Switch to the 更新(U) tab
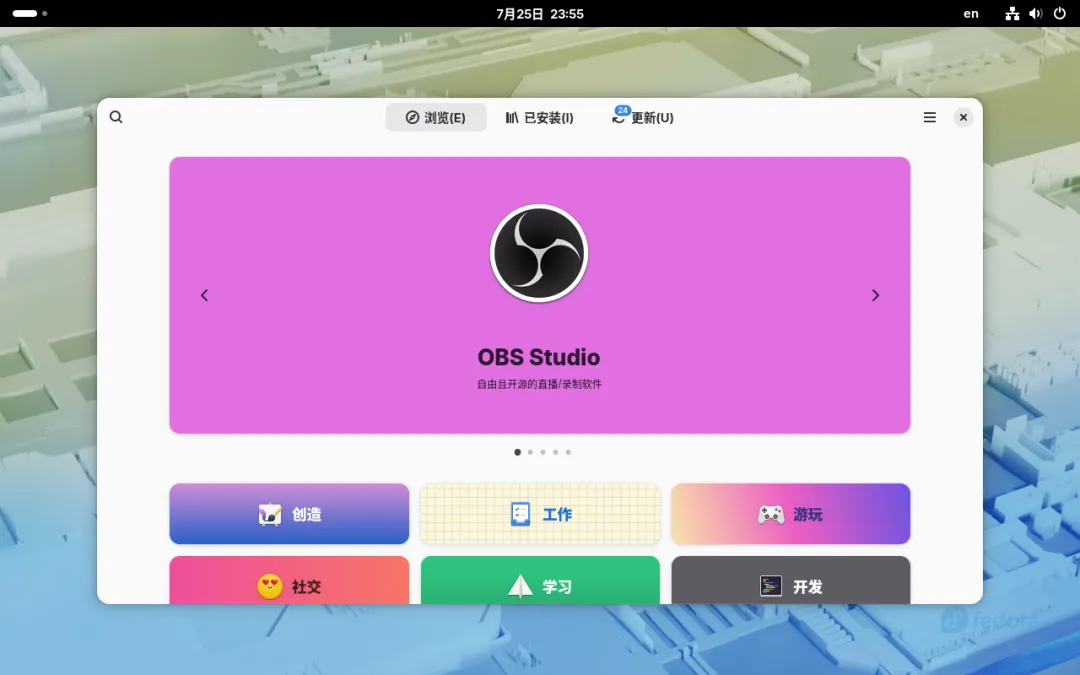The width and height of the screenshot is (1080, 675). point(643,118)
